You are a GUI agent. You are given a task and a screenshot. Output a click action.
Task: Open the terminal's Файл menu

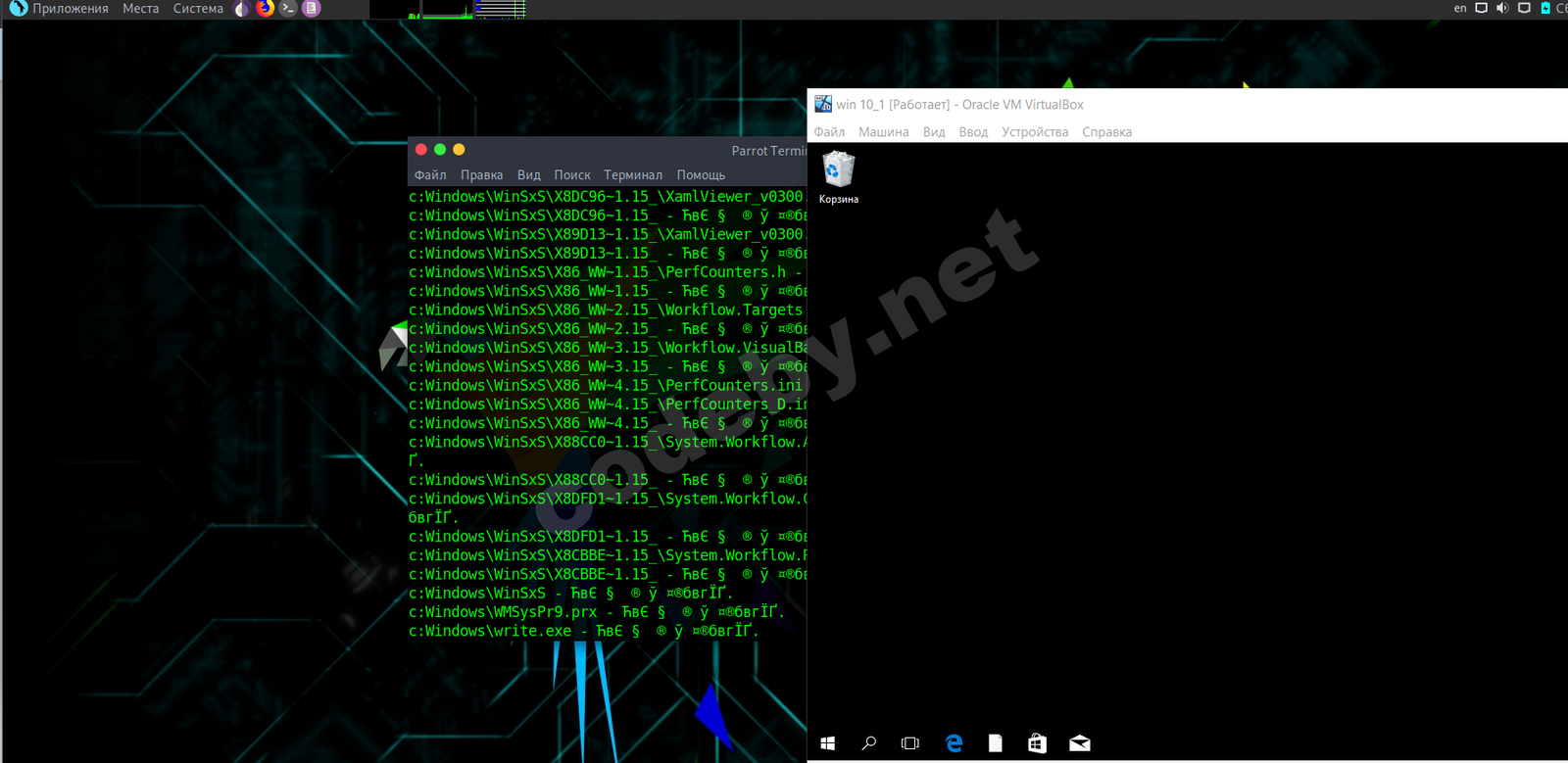click(x=430, y=175)
